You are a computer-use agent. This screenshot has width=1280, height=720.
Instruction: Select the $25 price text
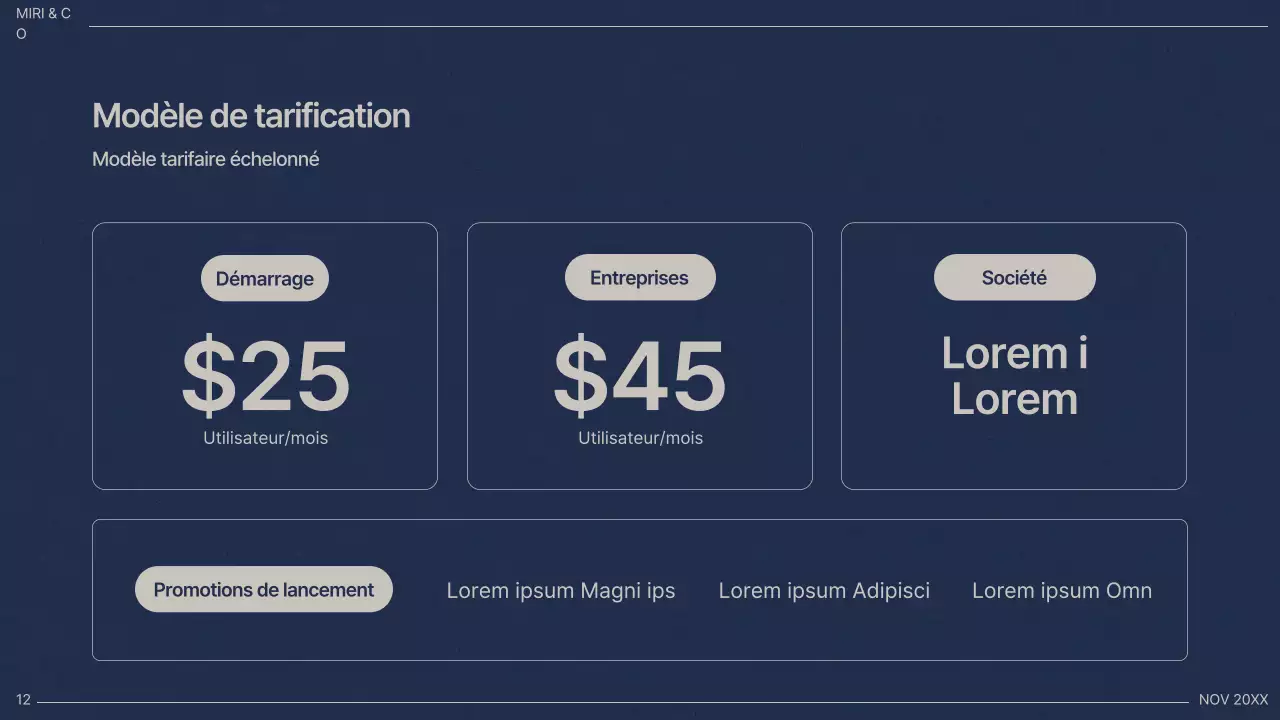coord(265,377)
